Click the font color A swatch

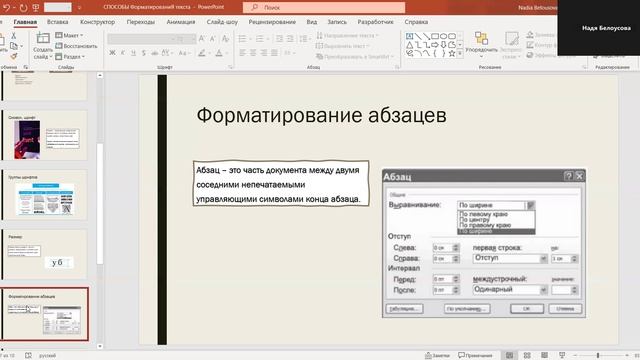(x=219, y=53)
